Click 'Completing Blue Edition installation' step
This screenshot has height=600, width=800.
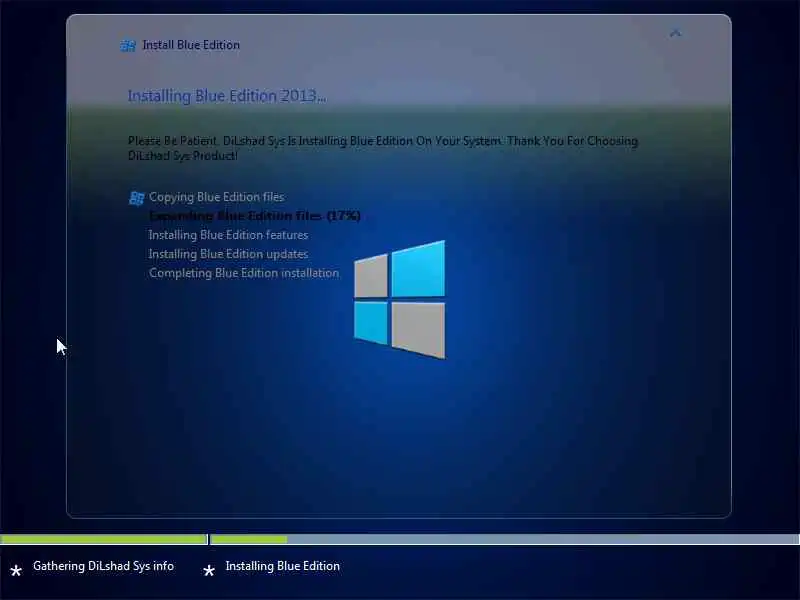pyautogui.click(x=244, y=273)
